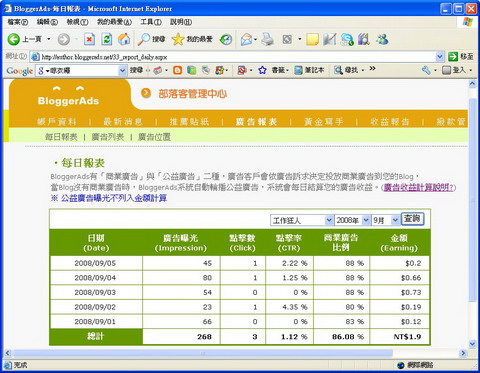
Task: Click the Blogger orange B icon
Action: (178, 70)
